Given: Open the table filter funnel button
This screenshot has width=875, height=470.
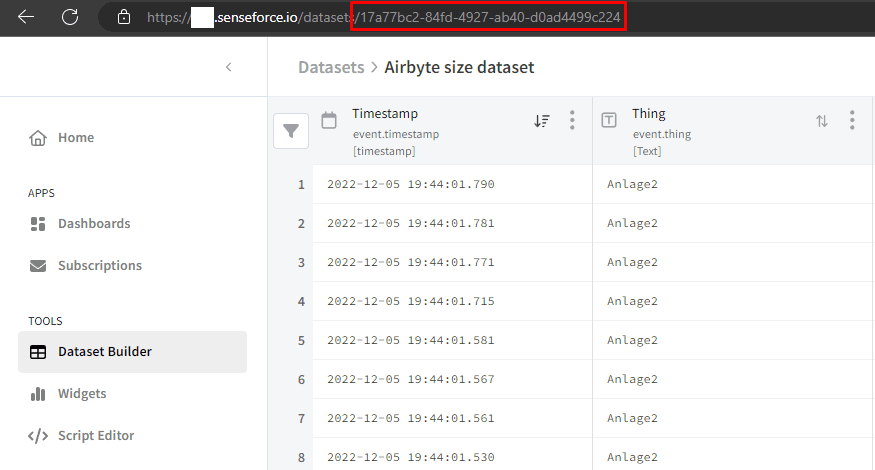Looking at the screenshot, I should pos(291,131).
